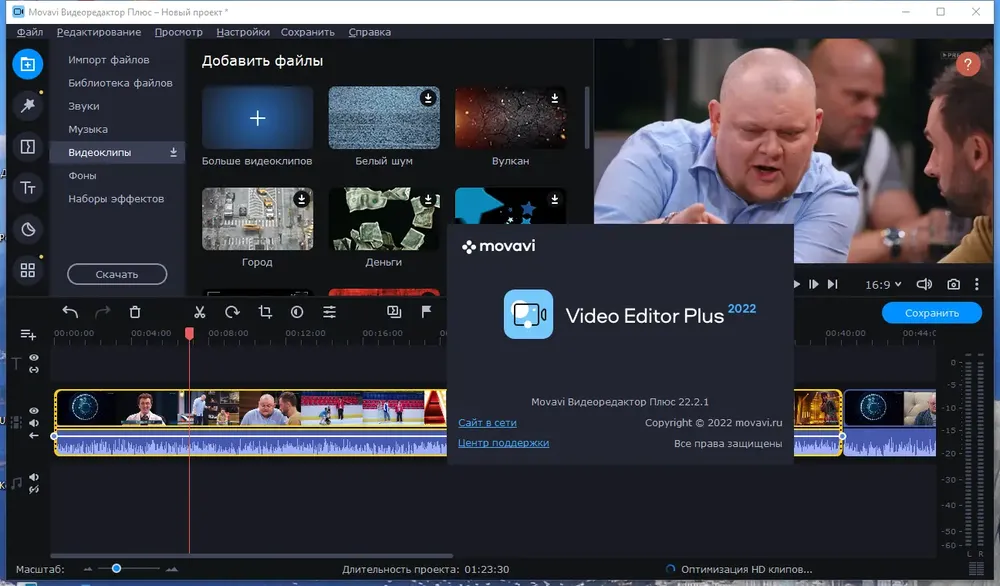
Task: Open the file import tab icon
Action: [x=27, y=64]
